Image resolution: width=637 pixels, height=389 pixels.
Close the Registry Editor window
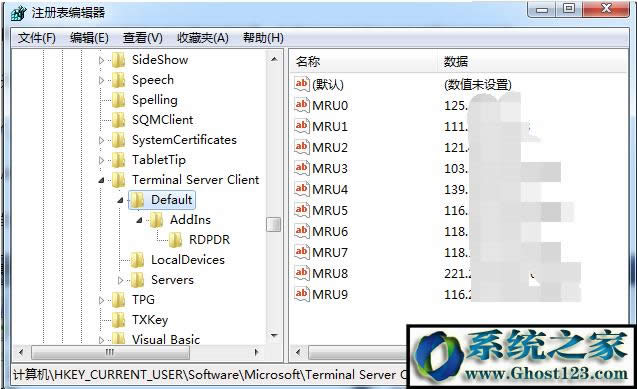click(x=606, y=9)
